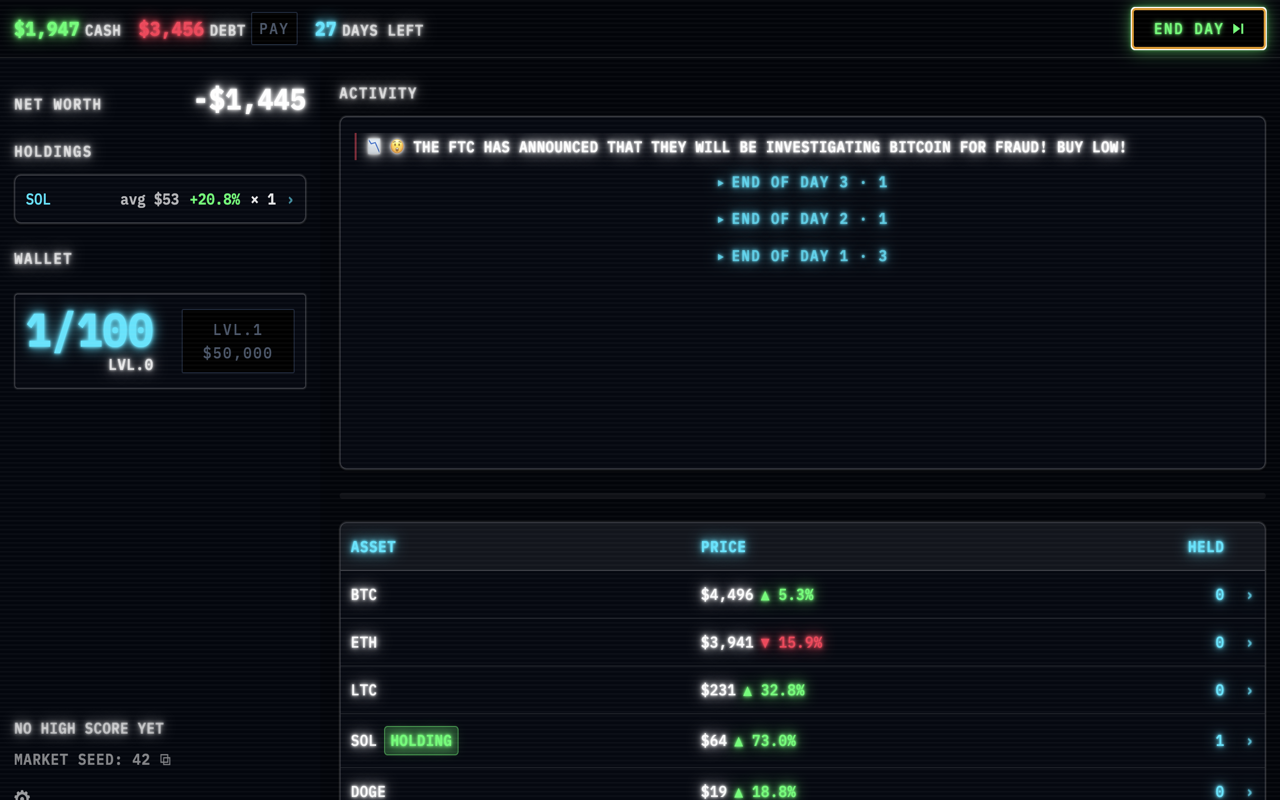The width and height of the screenshot is (1280, 800).
Task: Open LTC row chevron in asset table
Action: 1249,690
